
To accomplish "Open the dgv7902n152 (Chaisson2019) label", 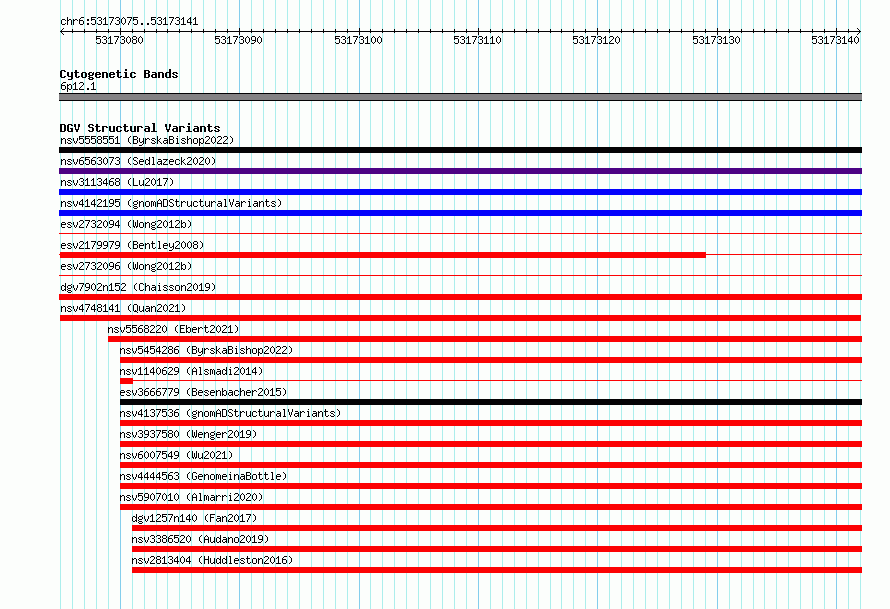I will coord(138,287).
